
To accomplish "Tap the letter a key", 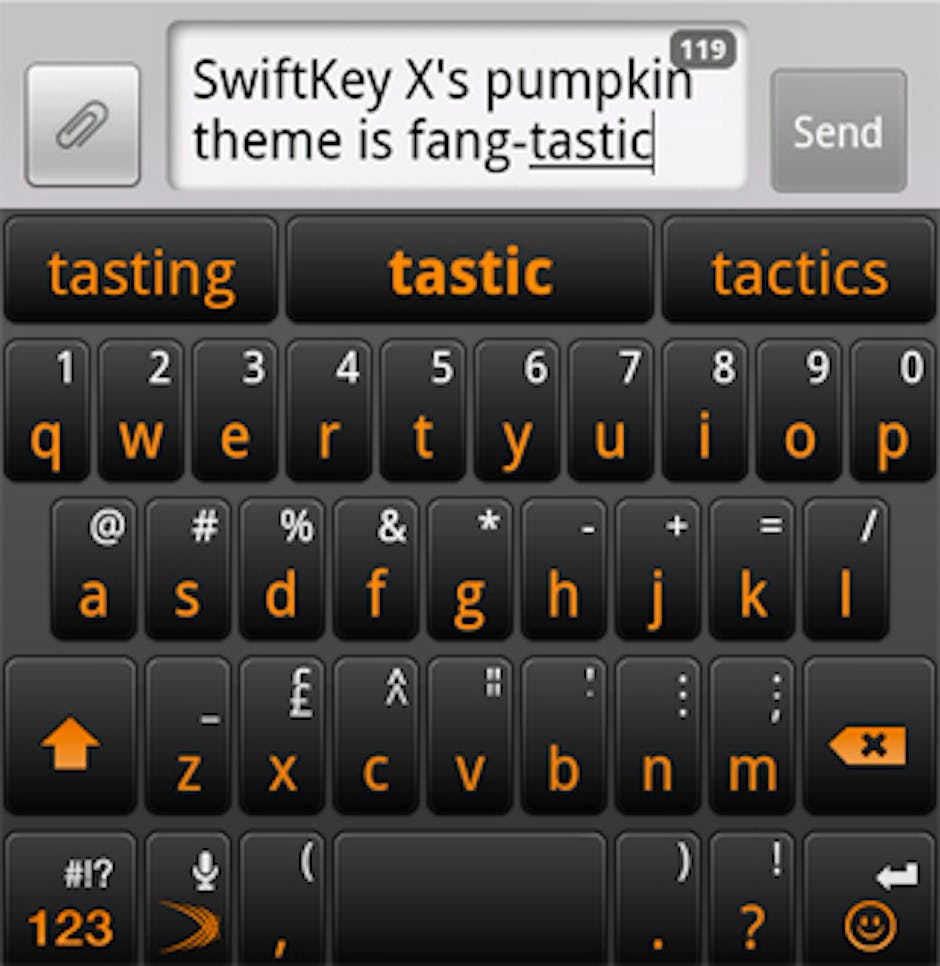I will click(94, 569).
